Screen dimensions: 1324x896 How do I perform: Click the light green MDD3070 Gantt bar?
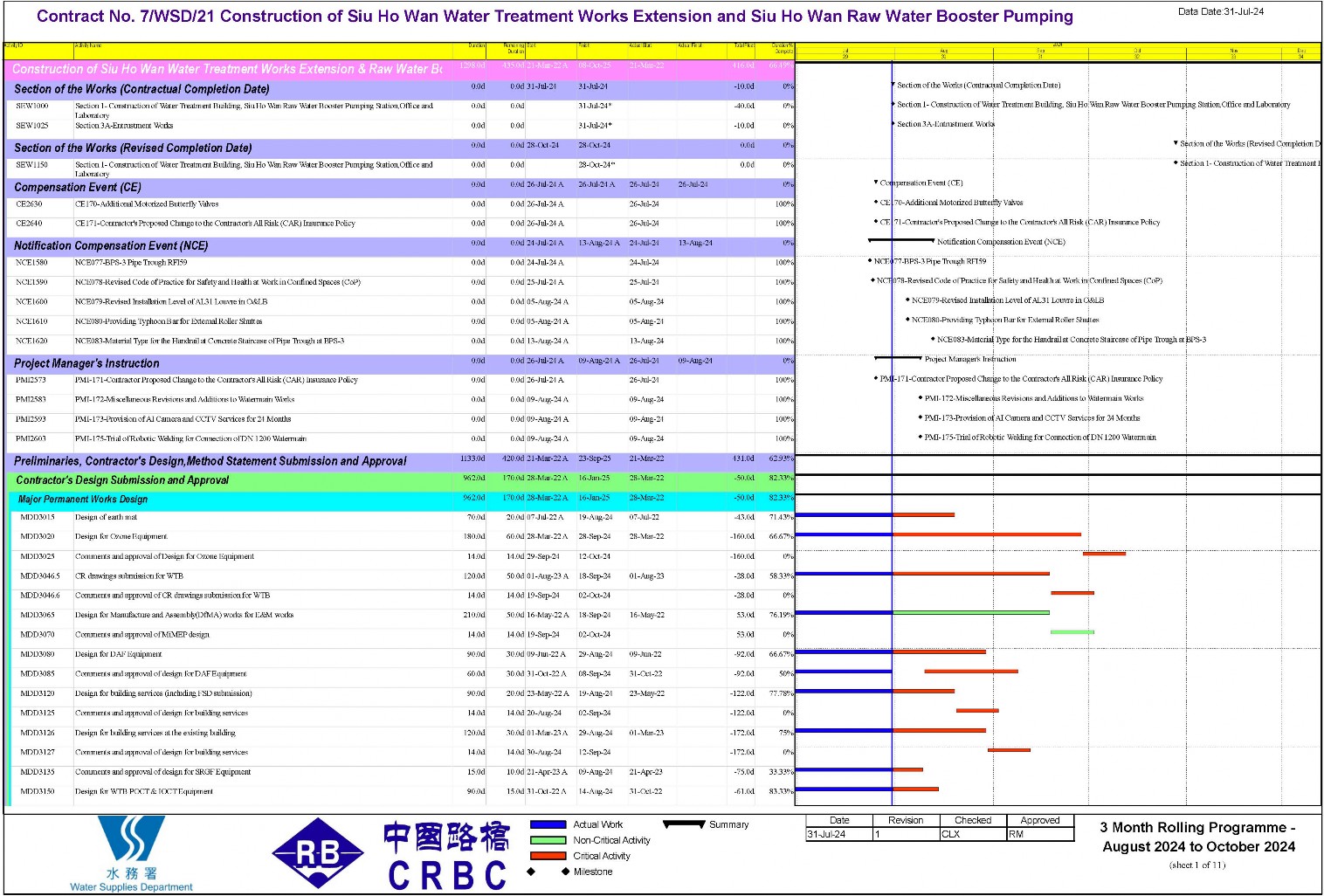pyautogui.click(x=1072, y=631)
